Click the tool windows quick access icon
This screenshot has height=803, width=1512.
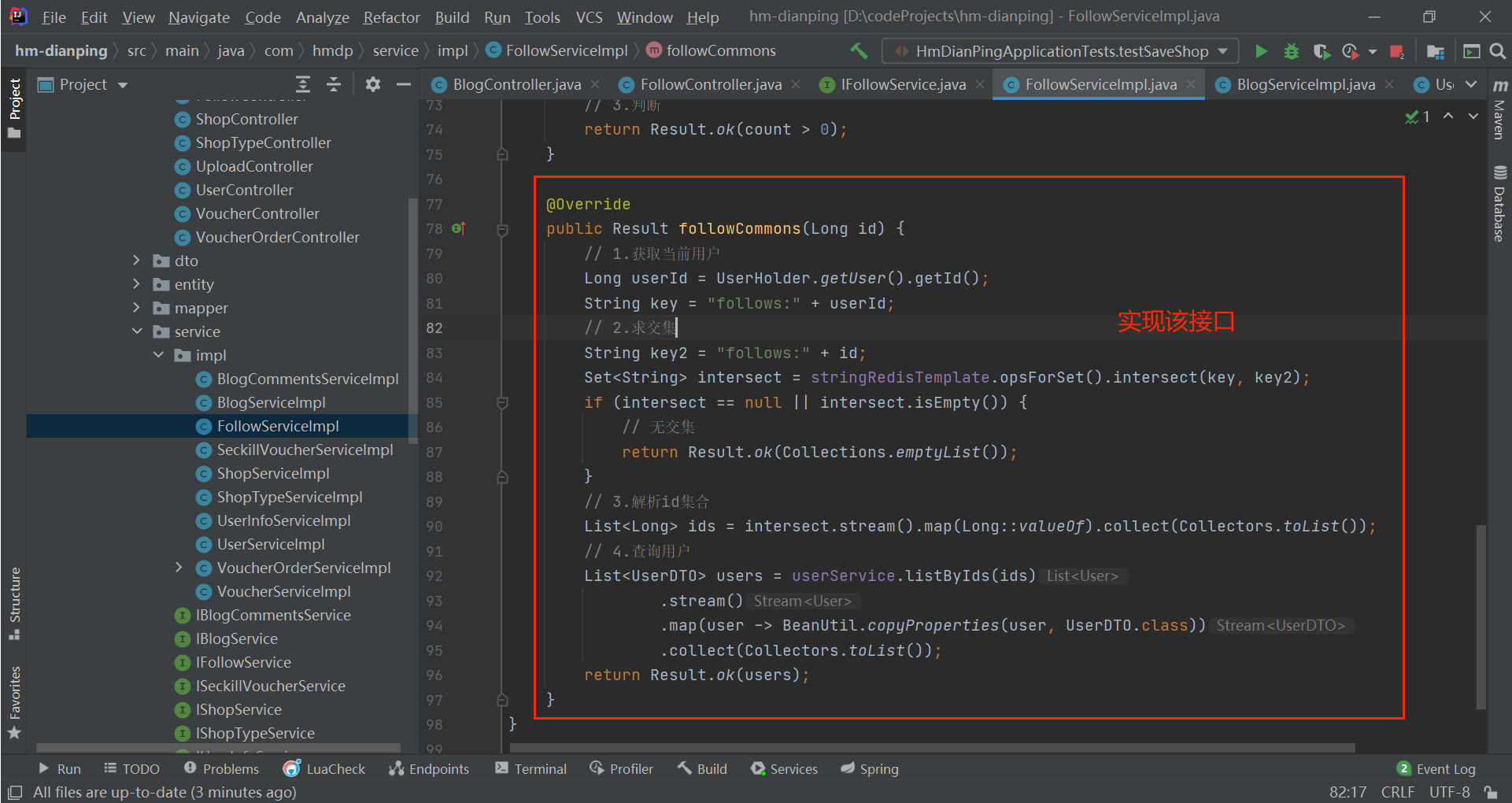(14, 792)
